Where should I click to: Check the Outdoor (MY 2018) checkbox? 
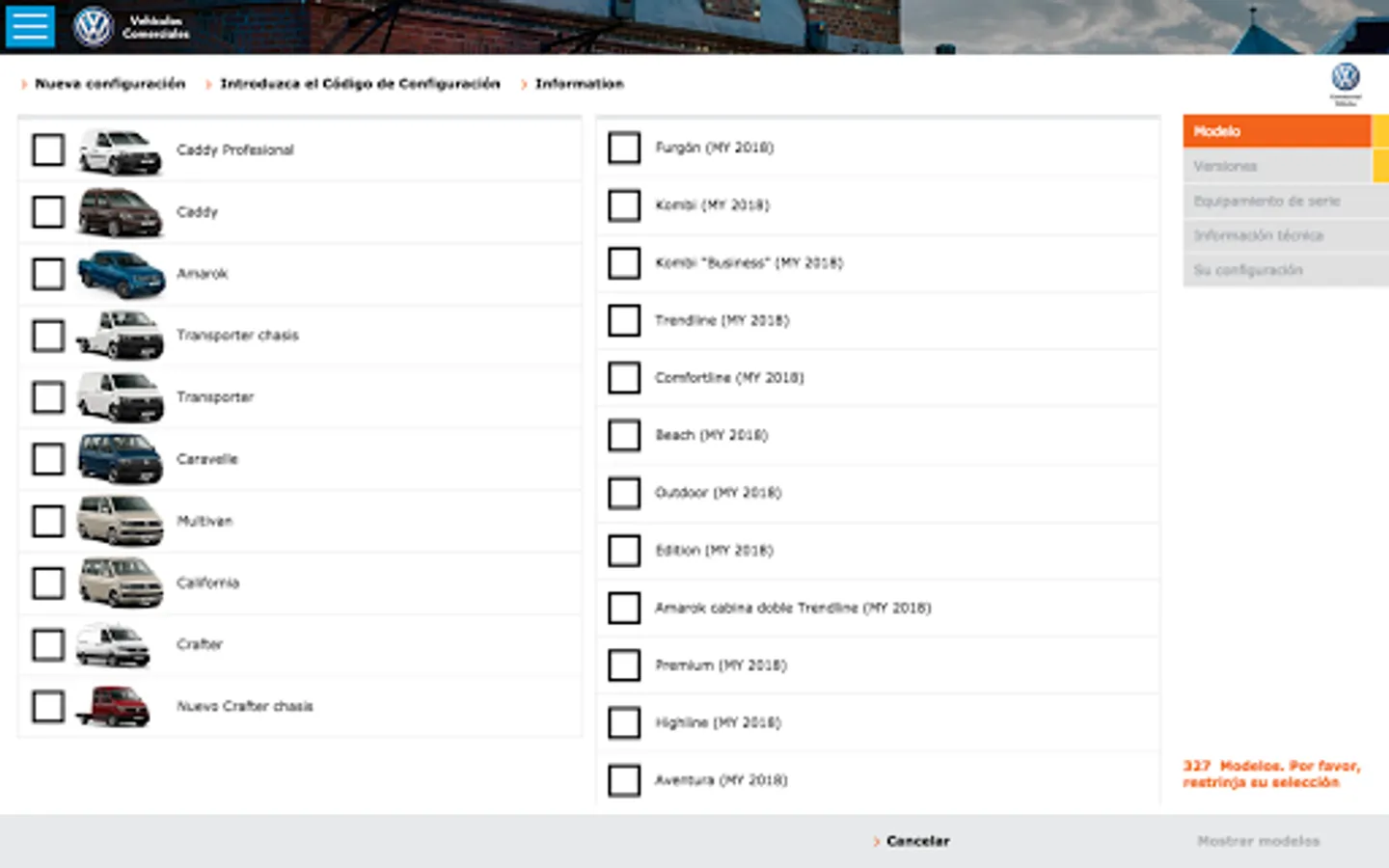(x=624, y=493)
